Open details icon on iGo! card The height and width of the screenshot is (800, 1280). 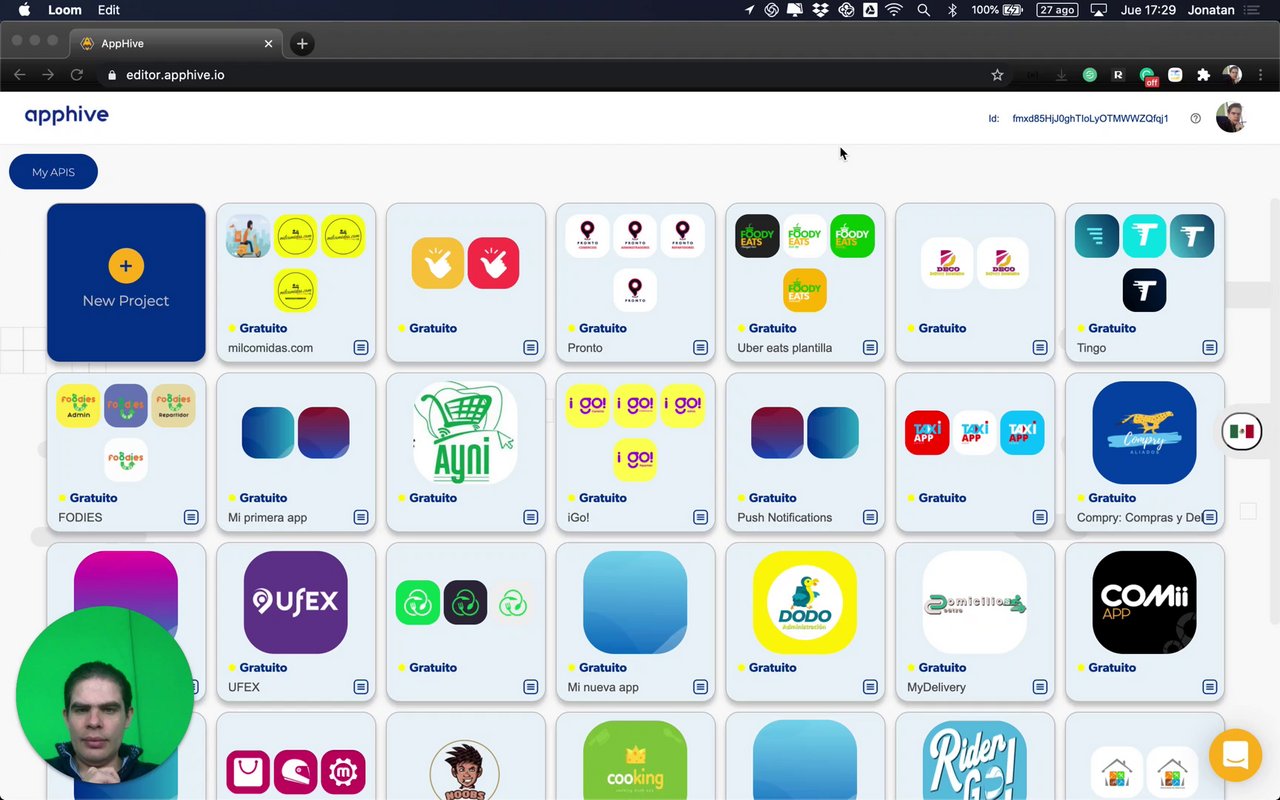coord(700,517)
